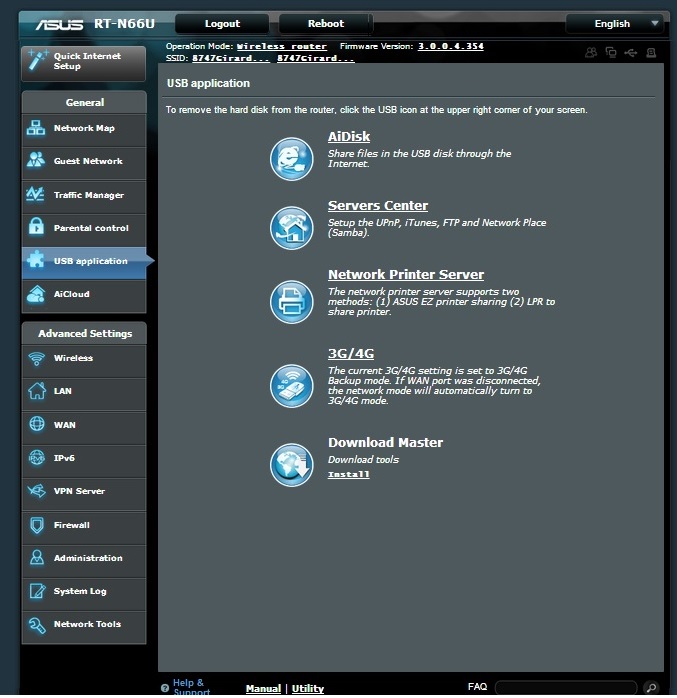Click the Logout button
The width and height of the screenshot is (677, 698).
click(222, 24)
